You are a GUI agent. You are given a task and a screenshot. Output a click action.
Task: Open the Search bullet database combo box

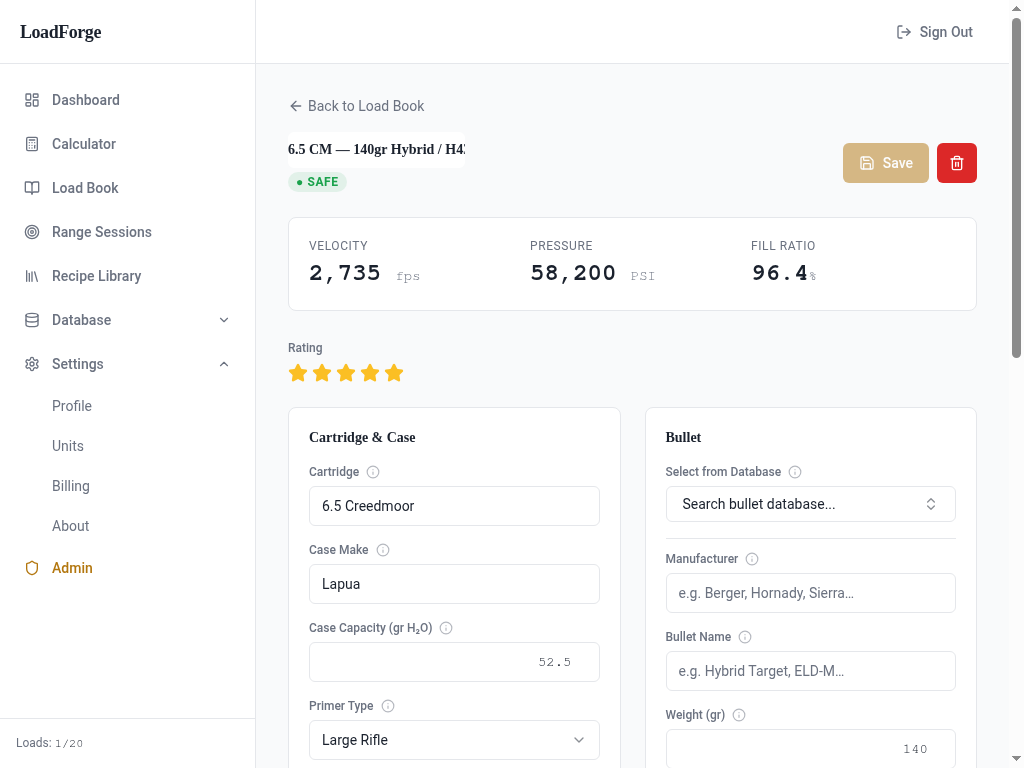tap(810, 504)
